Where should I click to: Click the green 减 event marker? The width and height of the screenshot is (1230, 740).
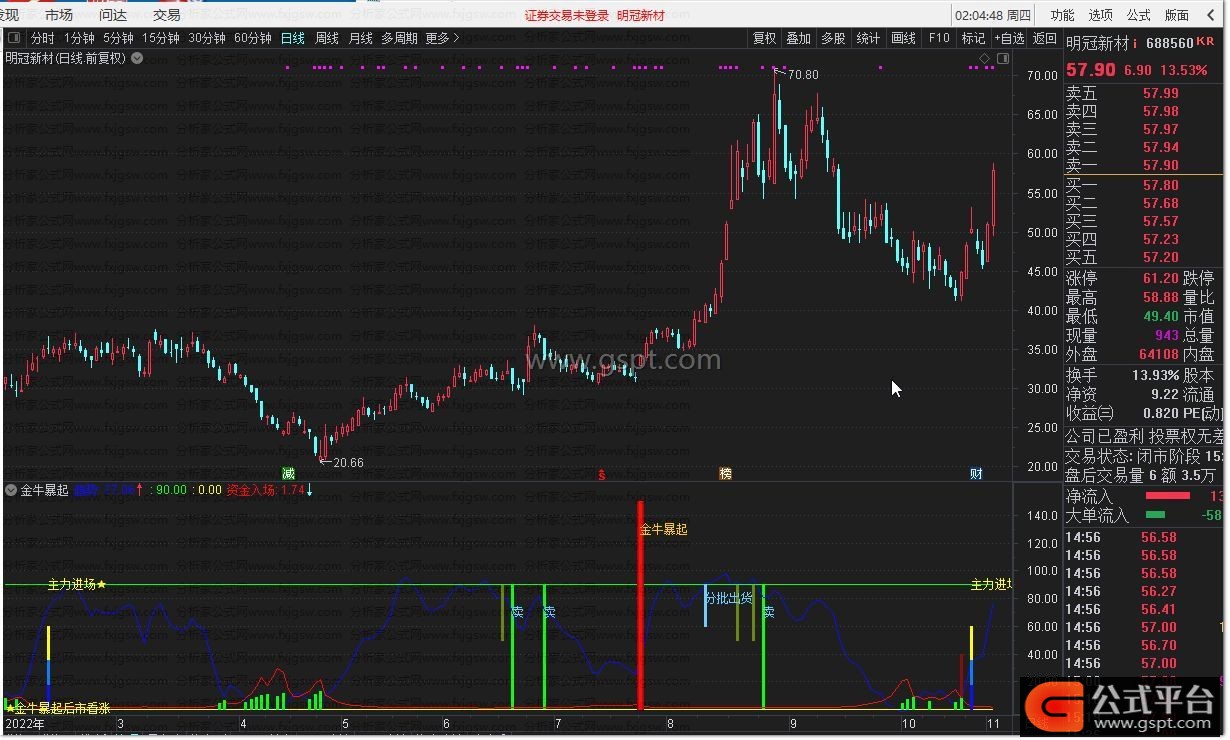click(x=288, y=473)
